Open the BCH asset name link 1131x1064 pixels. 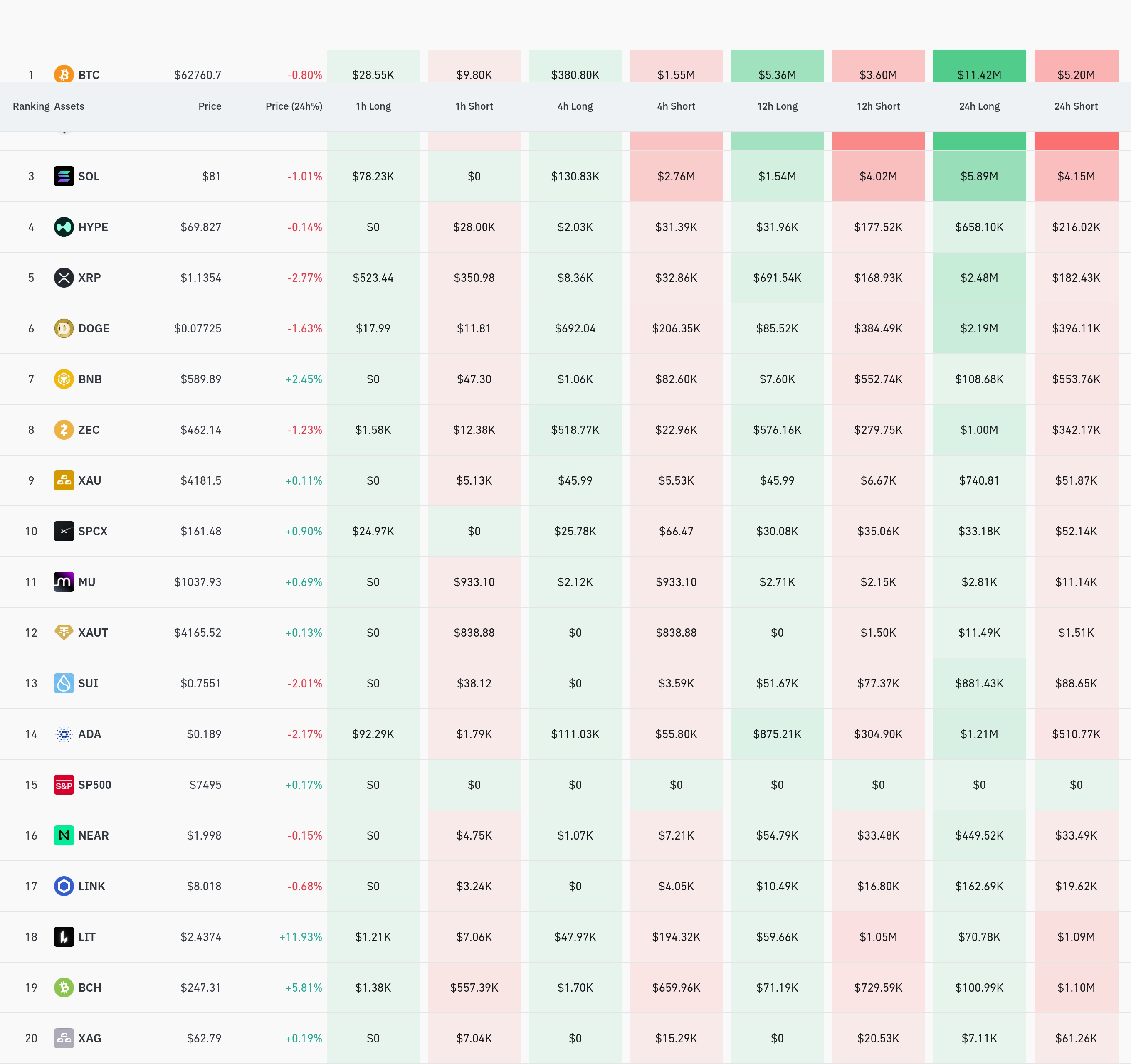click(90, 988)
